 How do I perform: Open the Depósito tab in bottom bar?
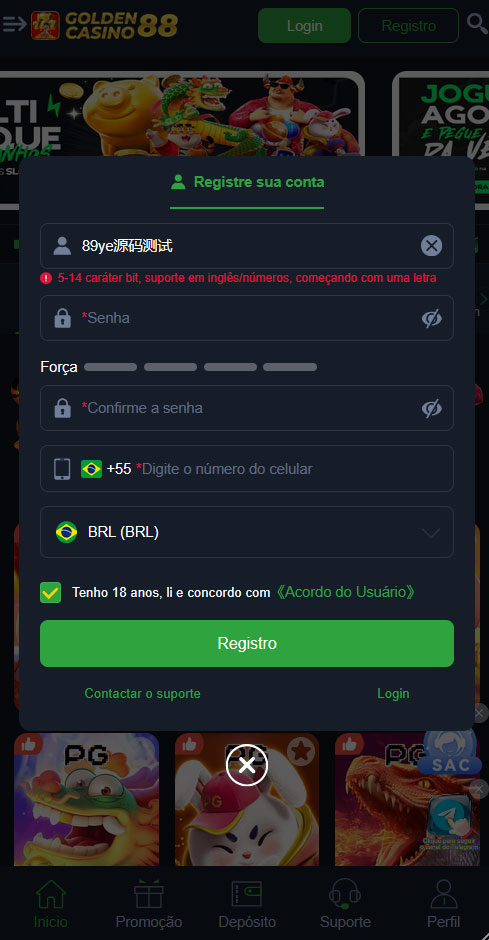coord(247,904)
